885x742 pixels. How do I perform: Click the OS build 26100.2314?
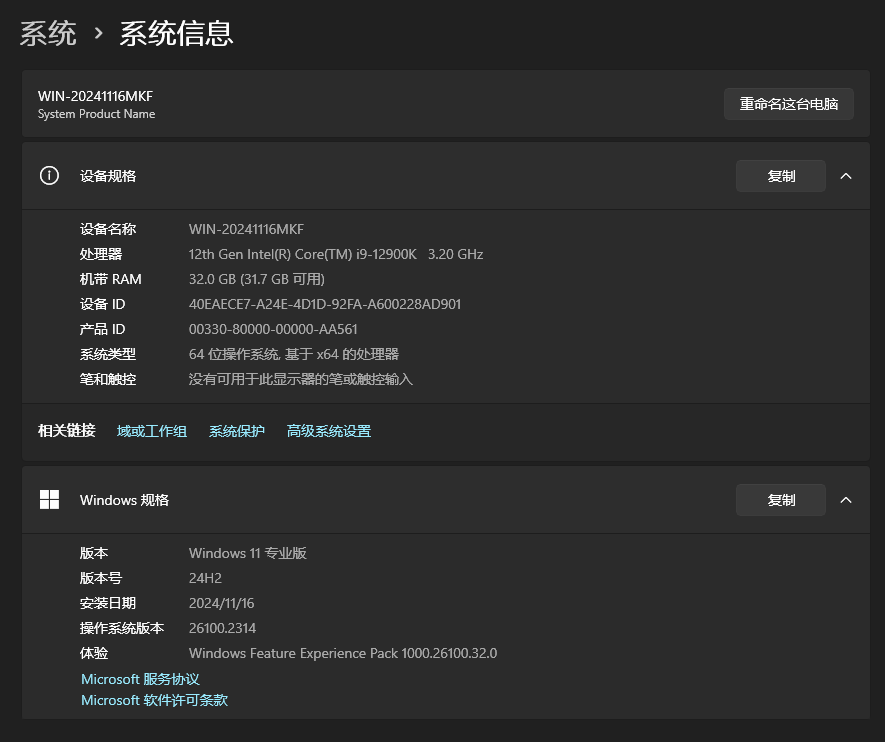click(x=222, y=628)
